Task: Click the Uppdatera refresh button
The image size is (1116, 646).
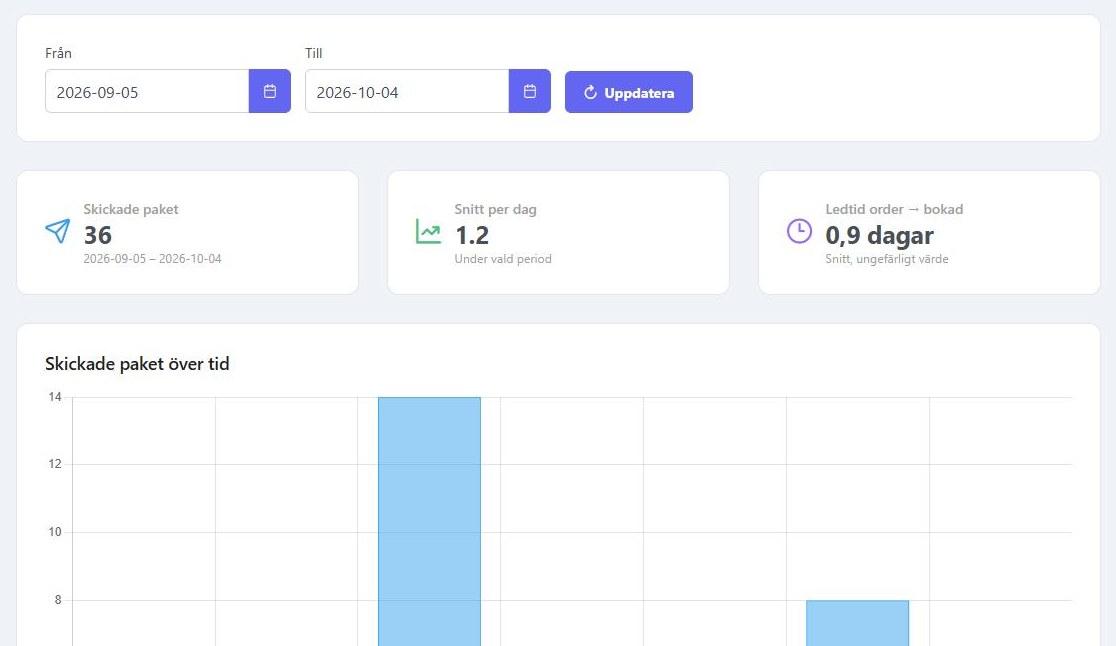Action: [x=628, y=92]
